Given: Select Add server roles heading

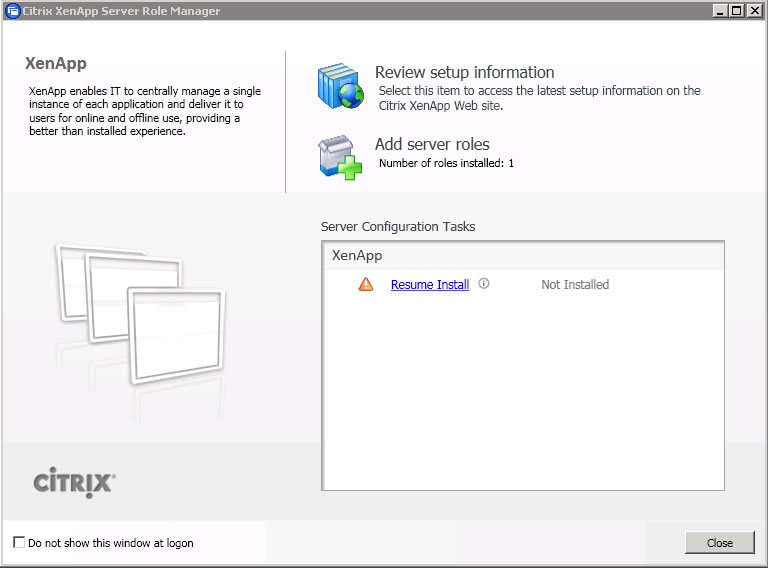Looking at the screenshot, I should (432, 144).
